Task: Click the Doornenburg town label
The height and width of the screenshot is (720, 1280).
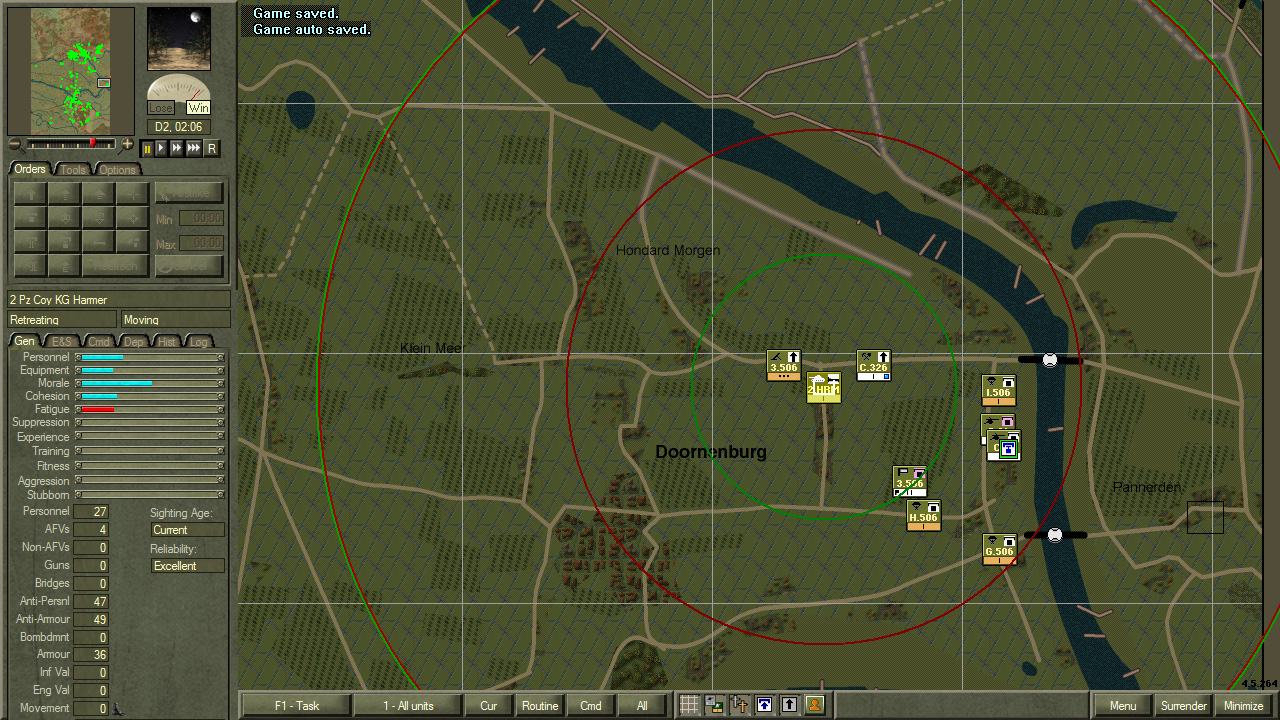Action: tap(711, 452)
